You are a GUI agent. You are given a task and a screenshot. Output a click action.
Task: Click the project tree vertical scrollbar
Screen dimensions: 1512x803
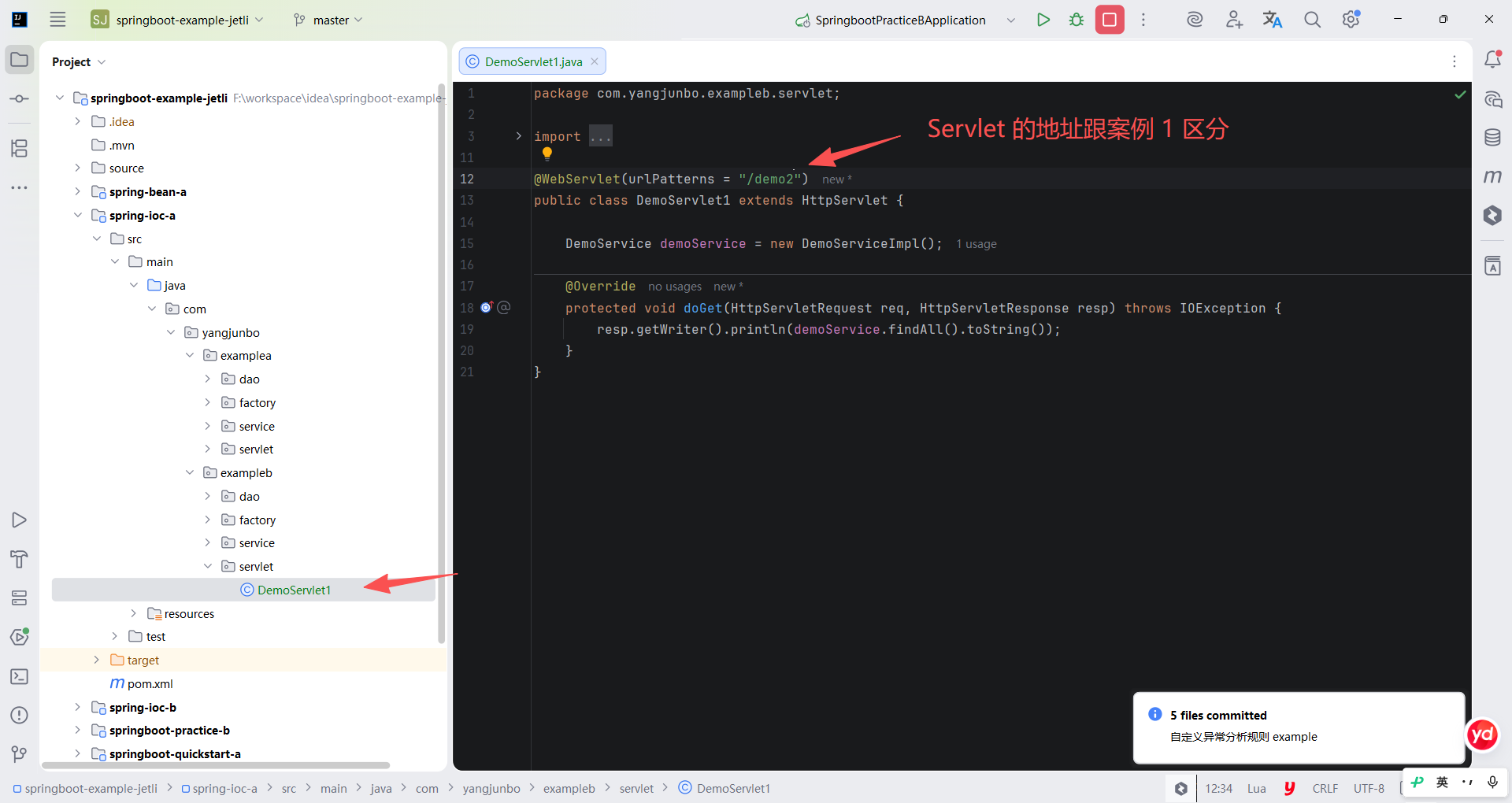click(x=441, y=364)
